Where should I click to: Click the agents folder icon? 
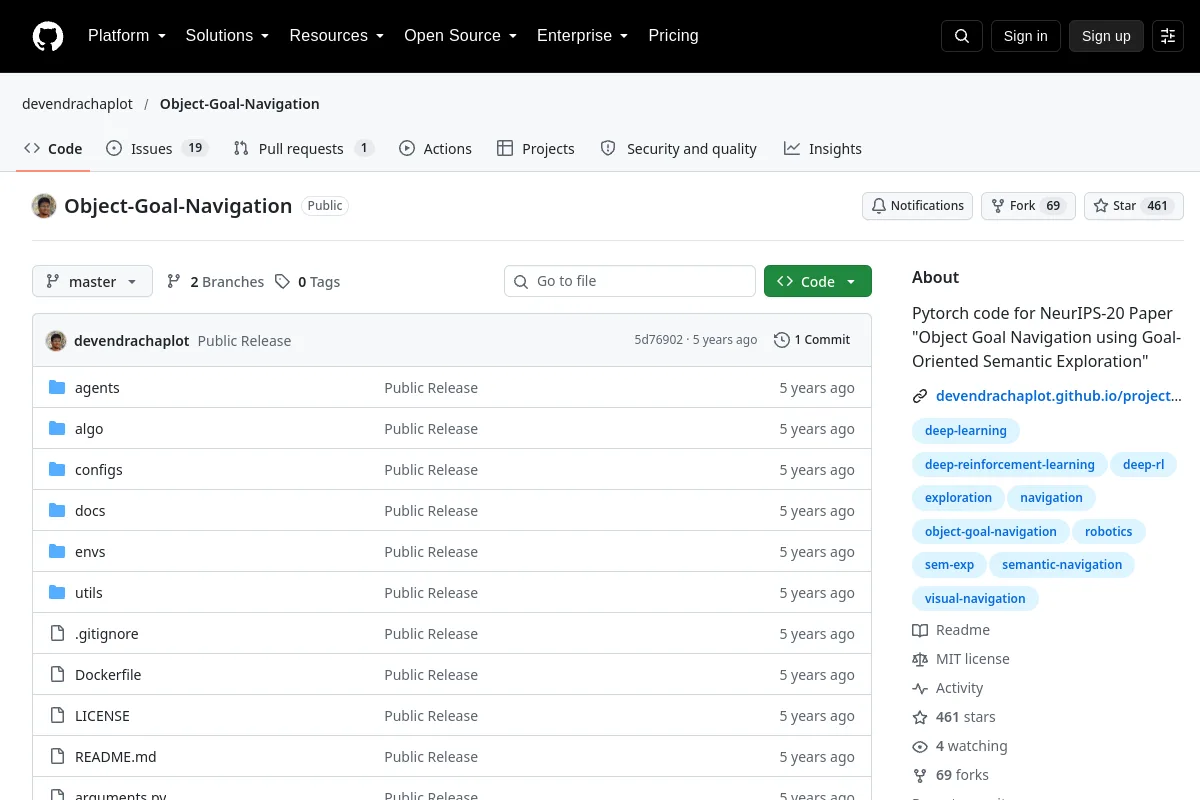[57, 388]
